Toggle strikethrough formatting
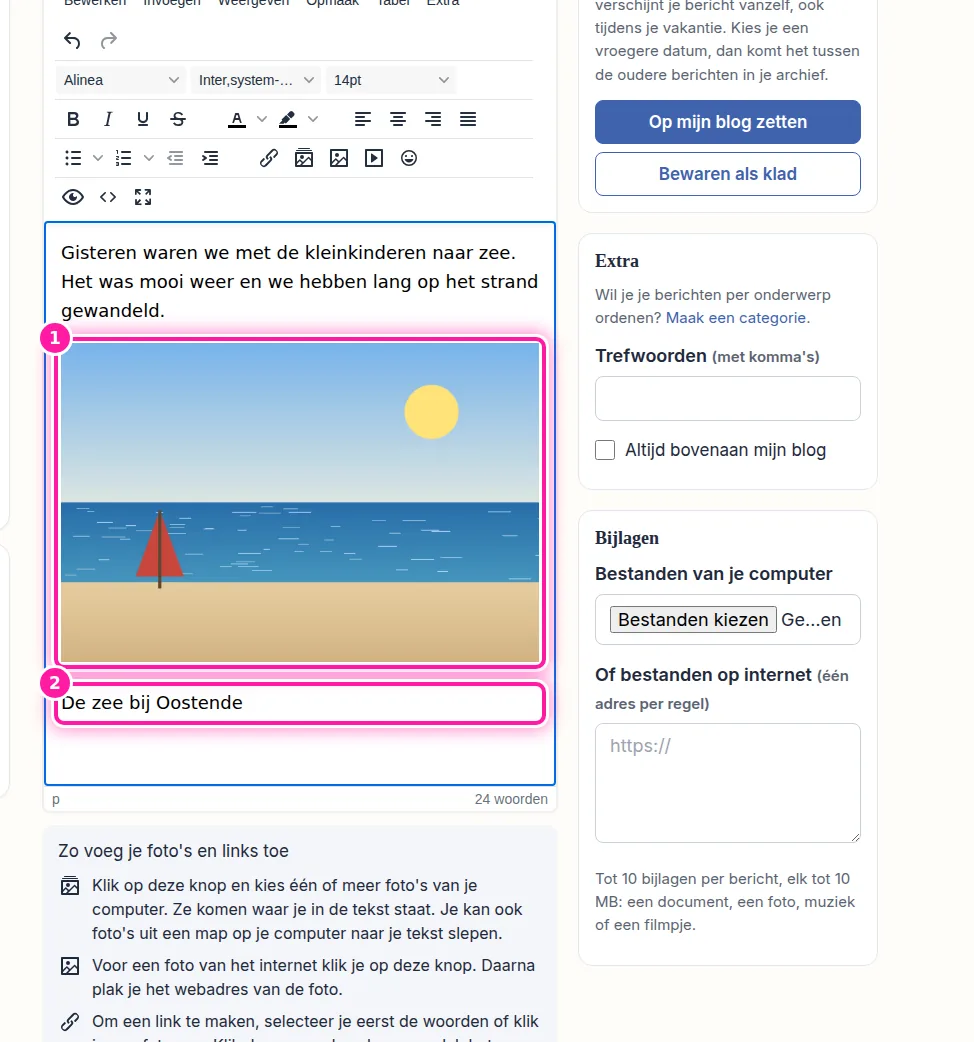This screenshot has width=974, height=1042. click(x=177, y=119)
